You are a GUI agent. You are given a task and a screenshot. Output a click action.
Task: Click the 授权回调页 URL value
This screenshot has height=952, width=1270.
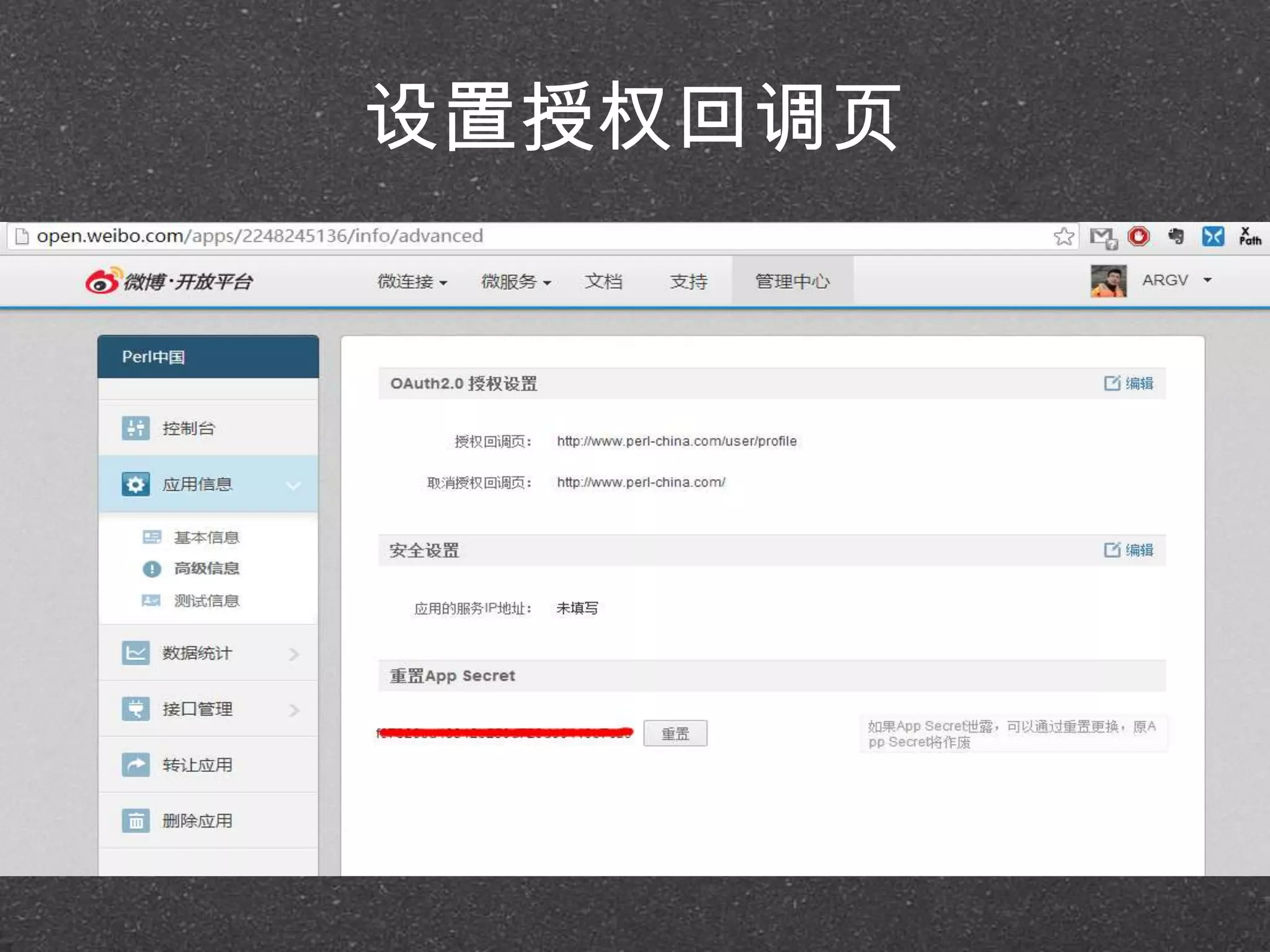tap(677, 441)
